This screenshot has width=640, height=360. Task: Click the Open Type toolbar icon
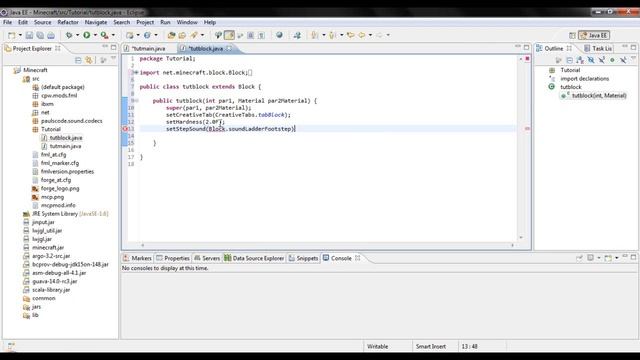(171, 36)
